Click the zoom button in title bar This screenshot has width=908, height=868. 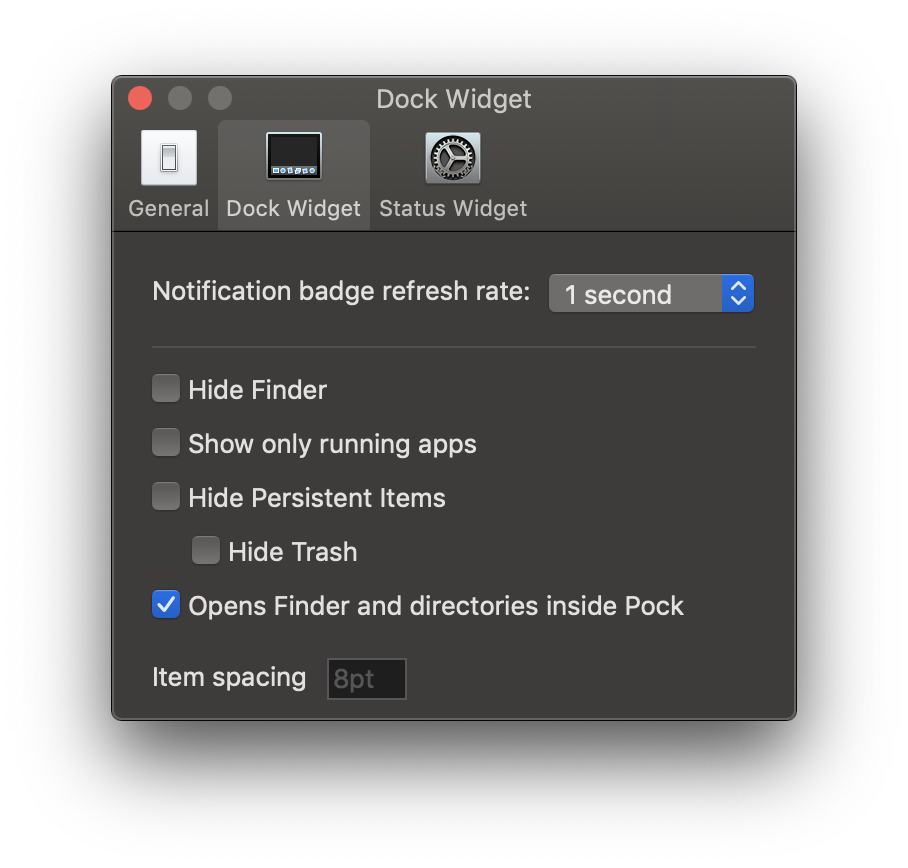pos(220,98)
